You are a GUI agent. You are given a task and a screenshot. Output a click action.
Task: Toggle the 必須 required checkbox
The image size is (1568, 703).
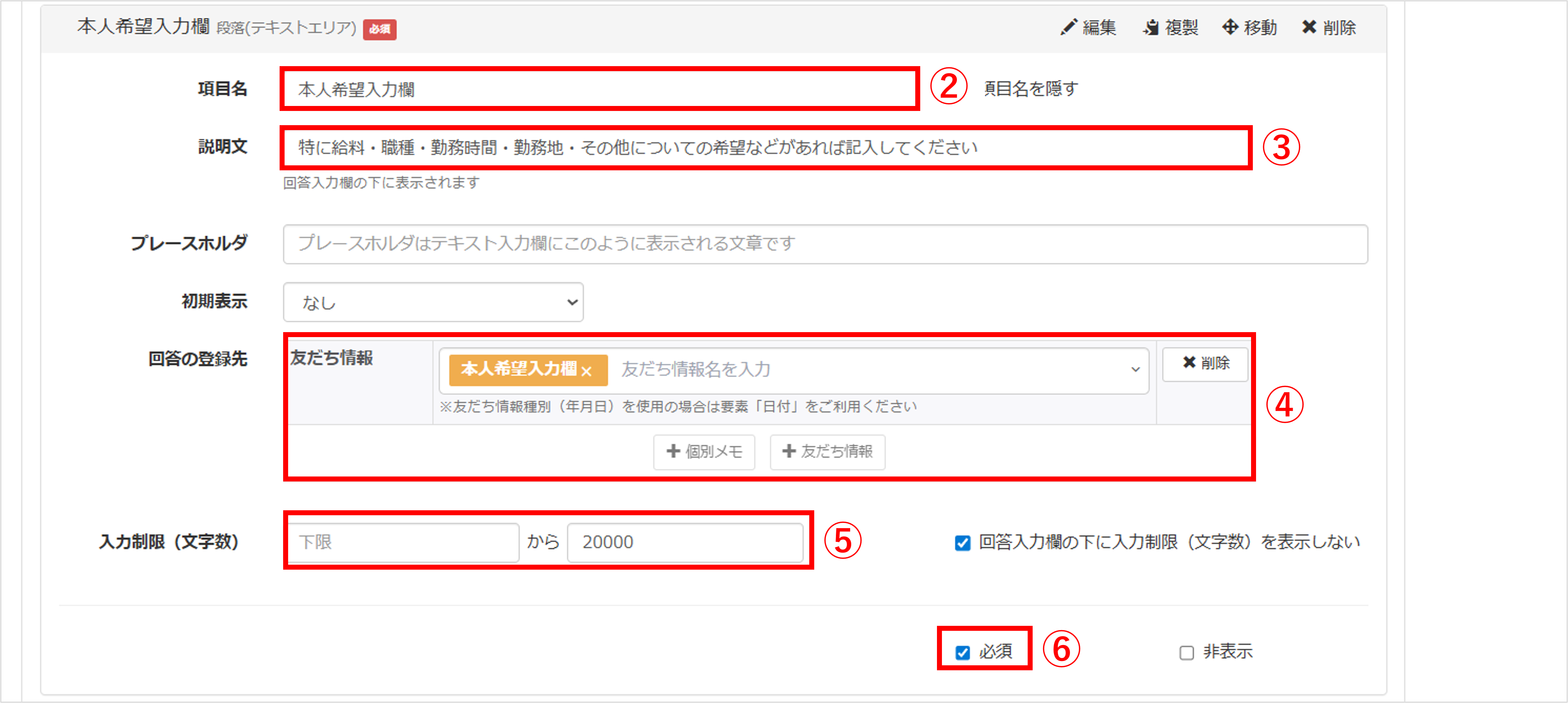tap(962, 653)
